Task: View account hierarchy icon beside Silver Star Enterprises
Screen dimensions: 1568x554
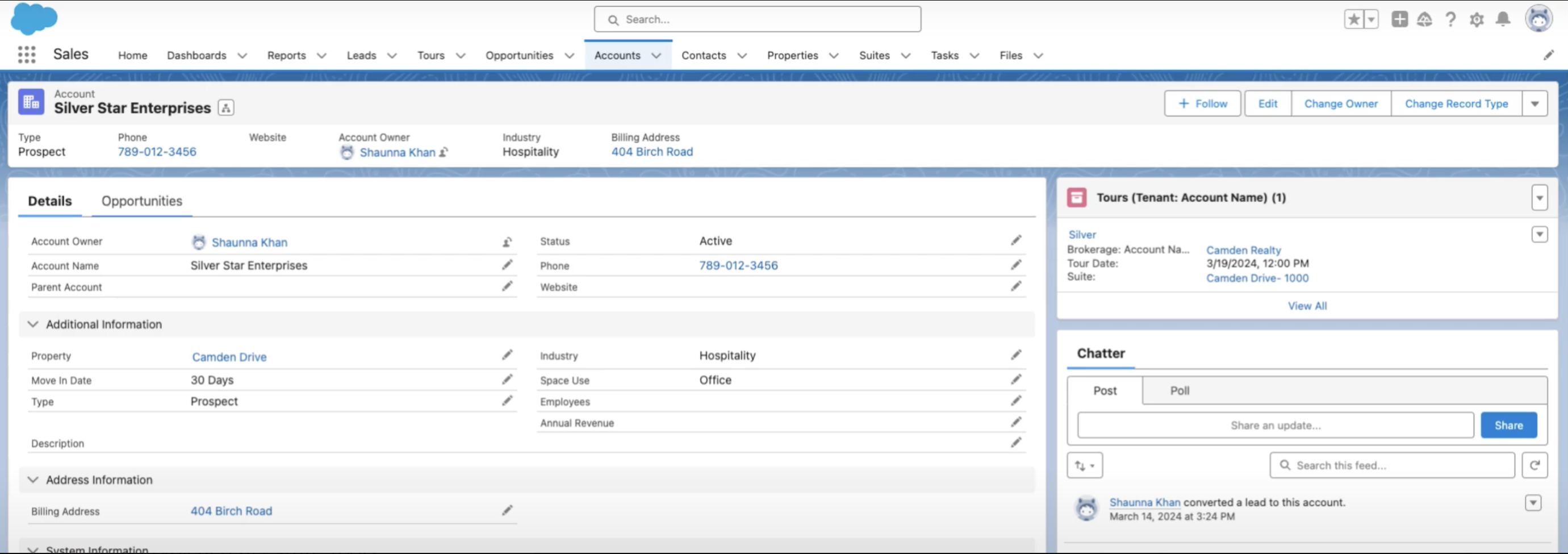Action: [x=226, y=109]
